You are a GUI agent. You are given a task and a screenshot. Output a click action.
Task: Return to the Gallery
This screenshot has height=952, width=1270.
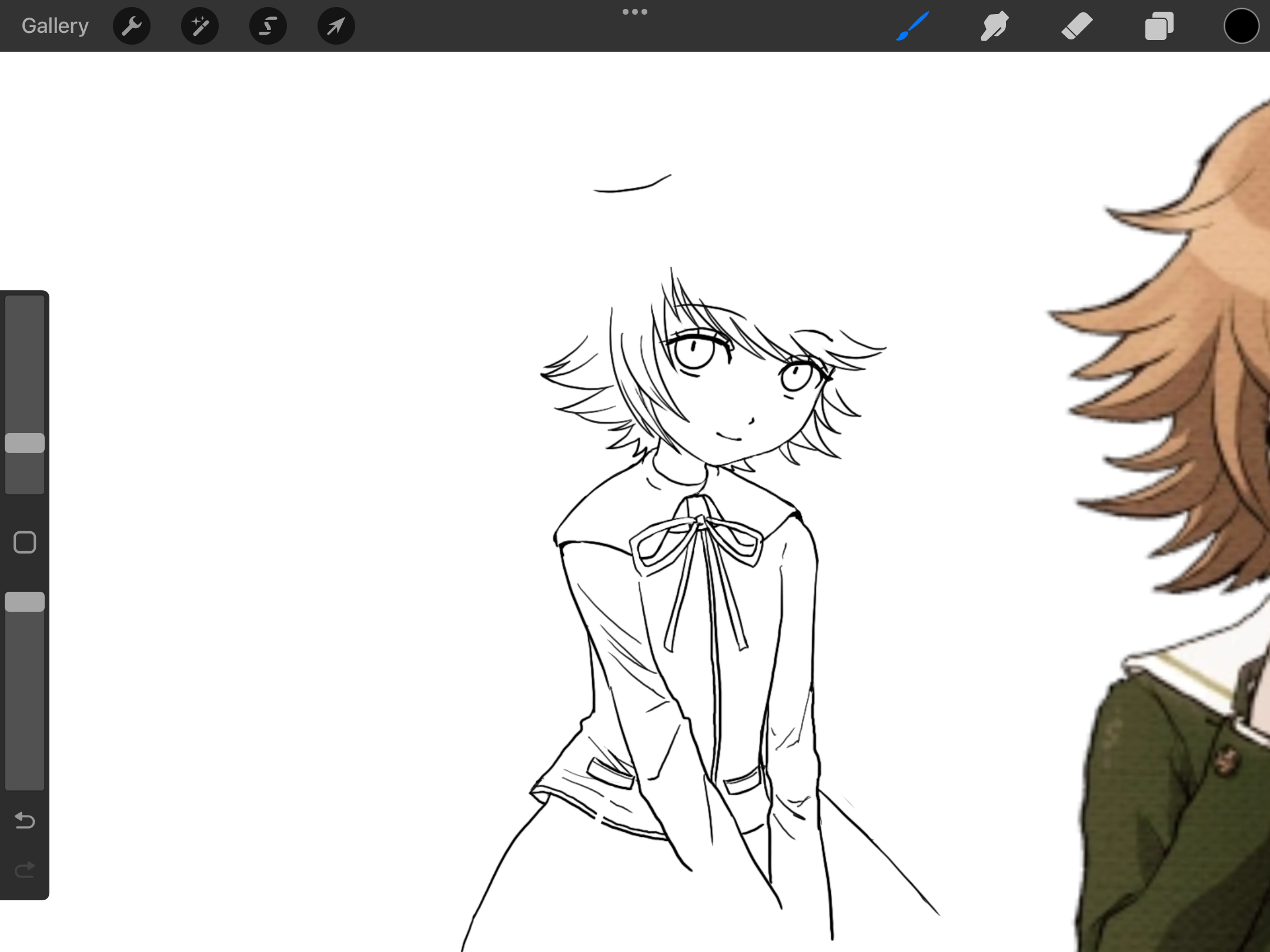point(55,26)
